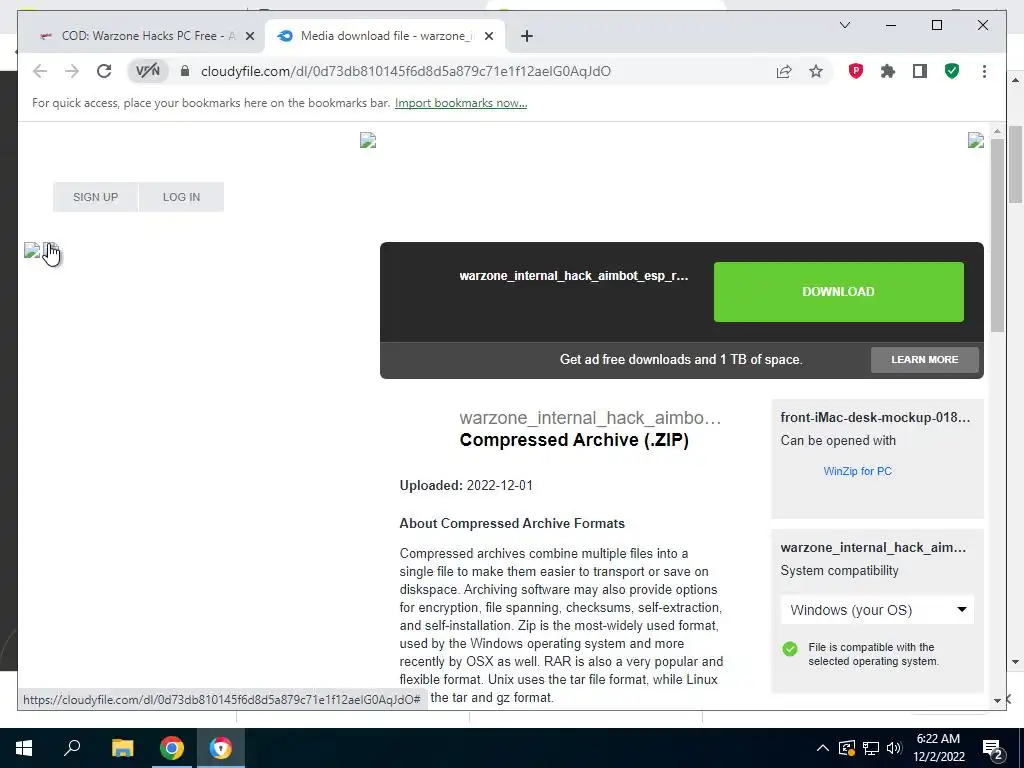Click the network tray icon
1024x768 pixels.
coord(871,748)
